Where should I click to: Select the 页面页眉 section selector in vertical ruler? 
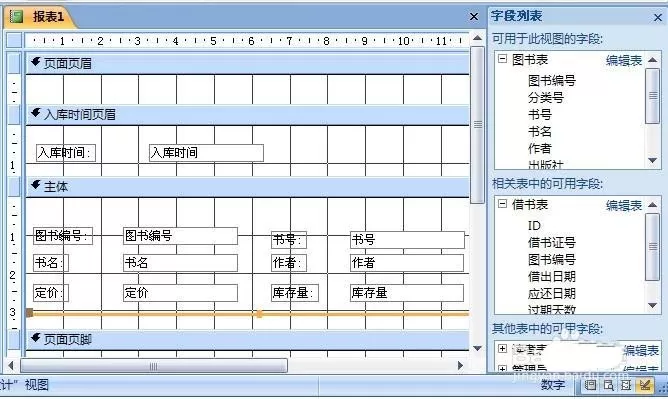coord(14,63)
